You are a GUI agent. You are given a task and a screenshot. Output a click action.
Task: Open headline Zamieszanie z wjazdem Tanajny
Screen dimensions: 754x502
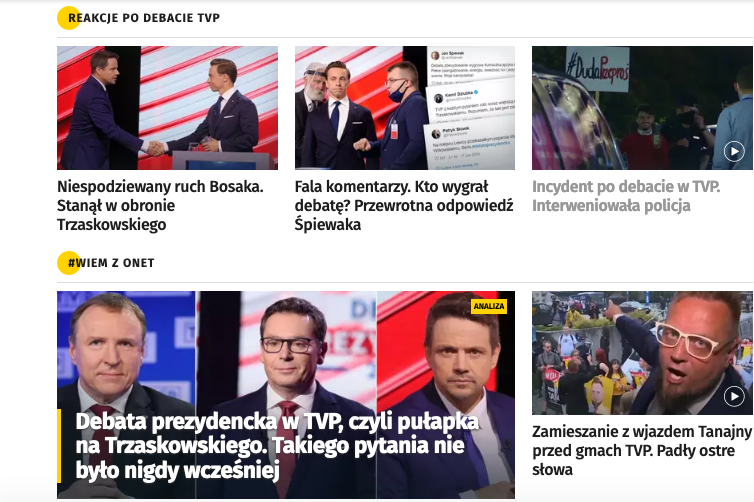point(641,451)
